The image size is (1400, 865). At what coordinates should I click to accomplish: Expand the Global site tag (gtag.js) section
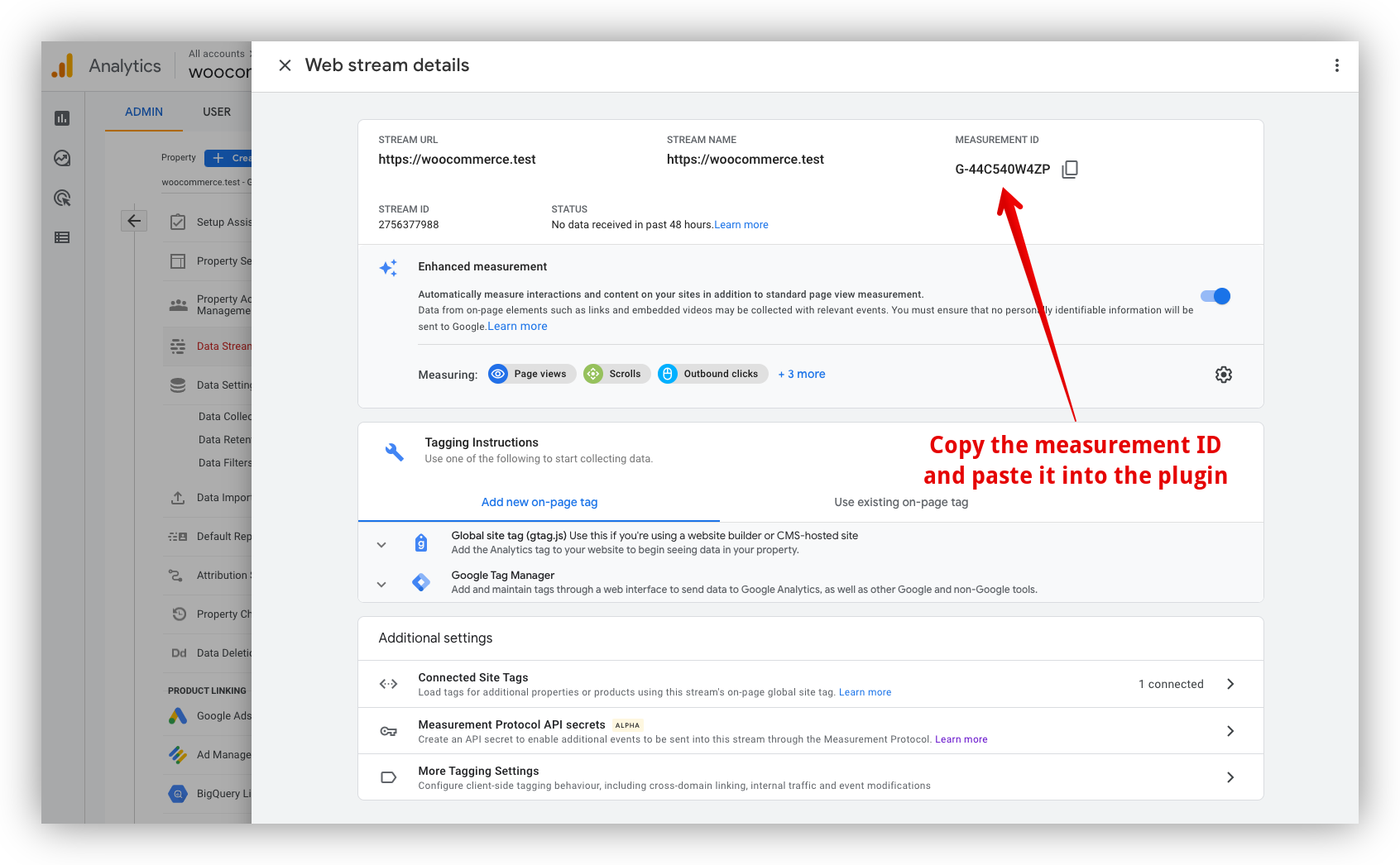pos(381,544)
